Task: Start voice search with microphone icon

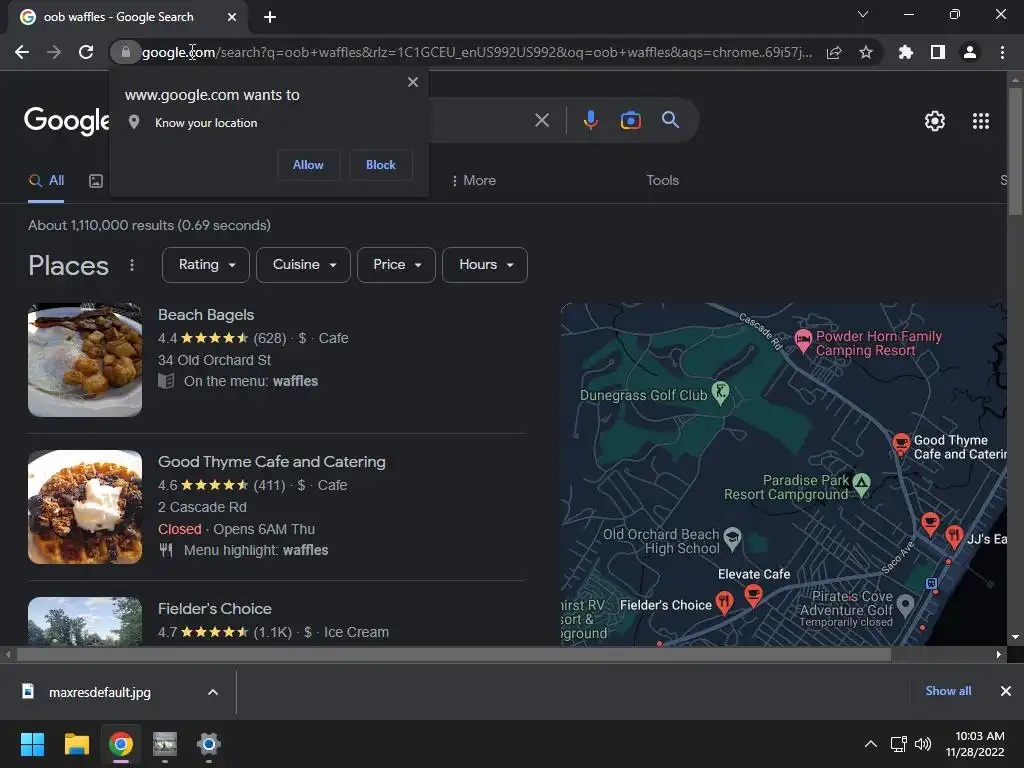Action: [x=590, y=120]
